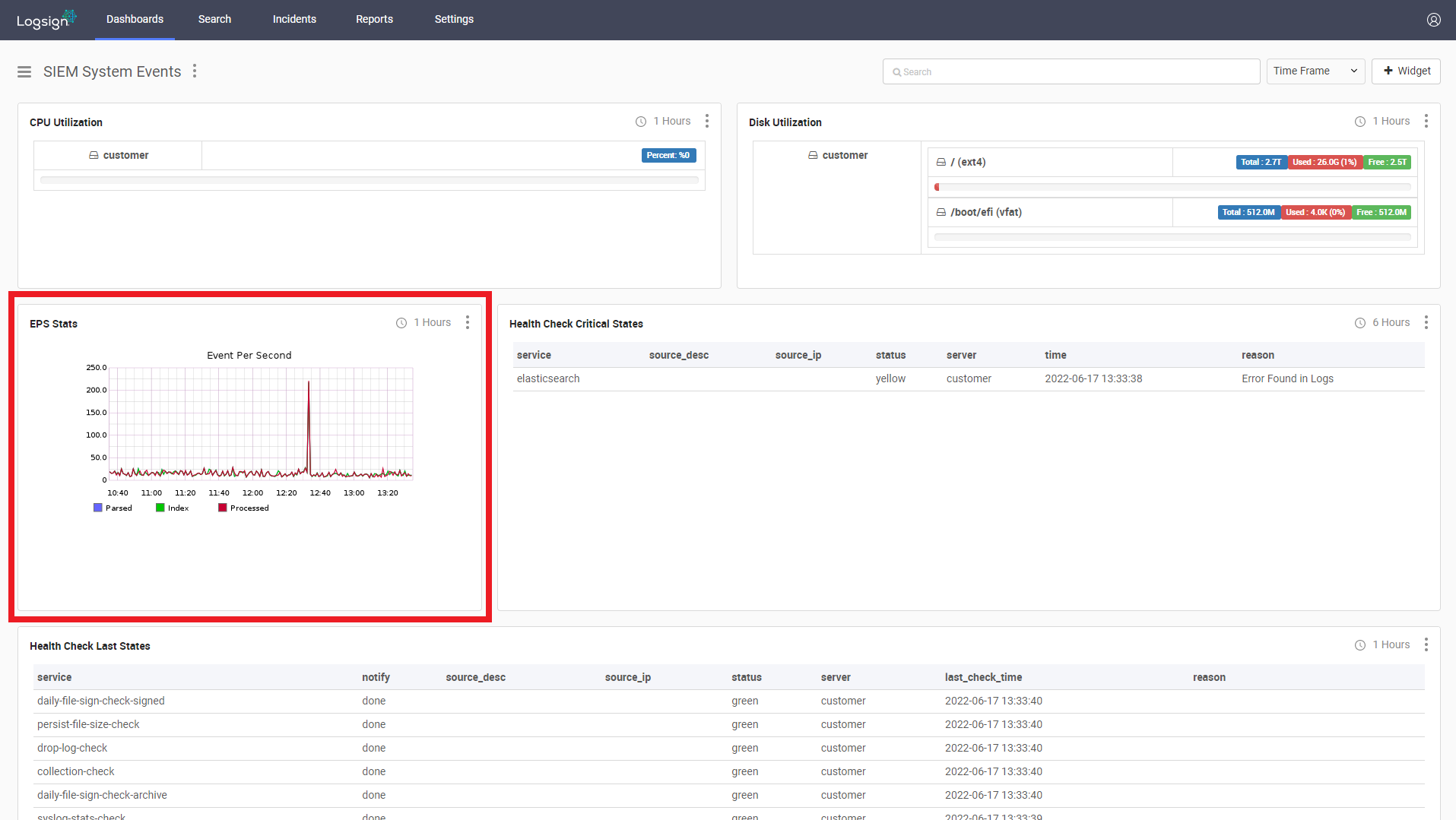Click the Total : 2.7T badge
The width and height of the screenshot is (1456, 820).
click(x=1261, y=162)
